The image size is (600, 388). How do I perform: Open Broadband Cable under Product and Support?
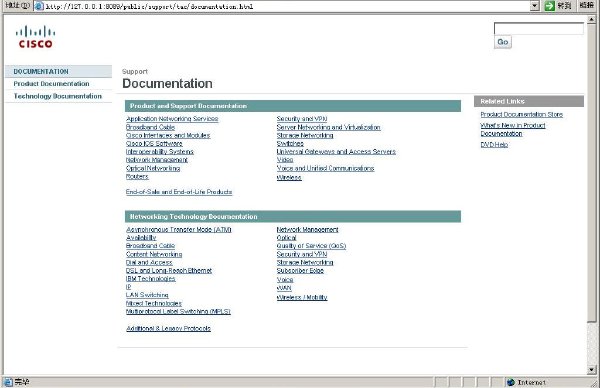(x=150, y=127)
